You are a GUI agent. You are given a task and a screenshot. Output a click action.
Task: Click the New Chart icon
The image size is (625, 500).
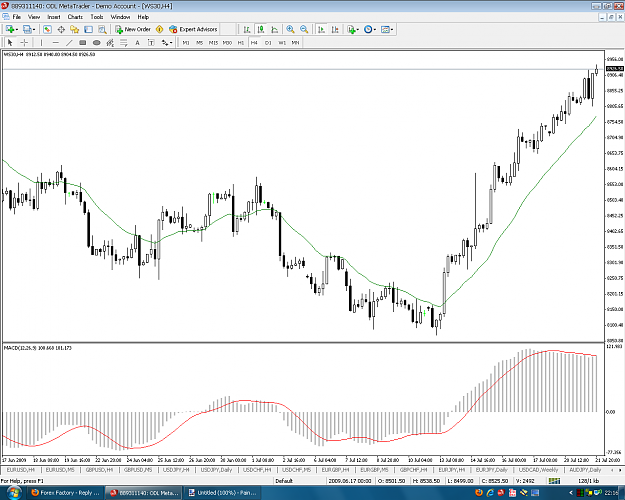click(10, 29)
